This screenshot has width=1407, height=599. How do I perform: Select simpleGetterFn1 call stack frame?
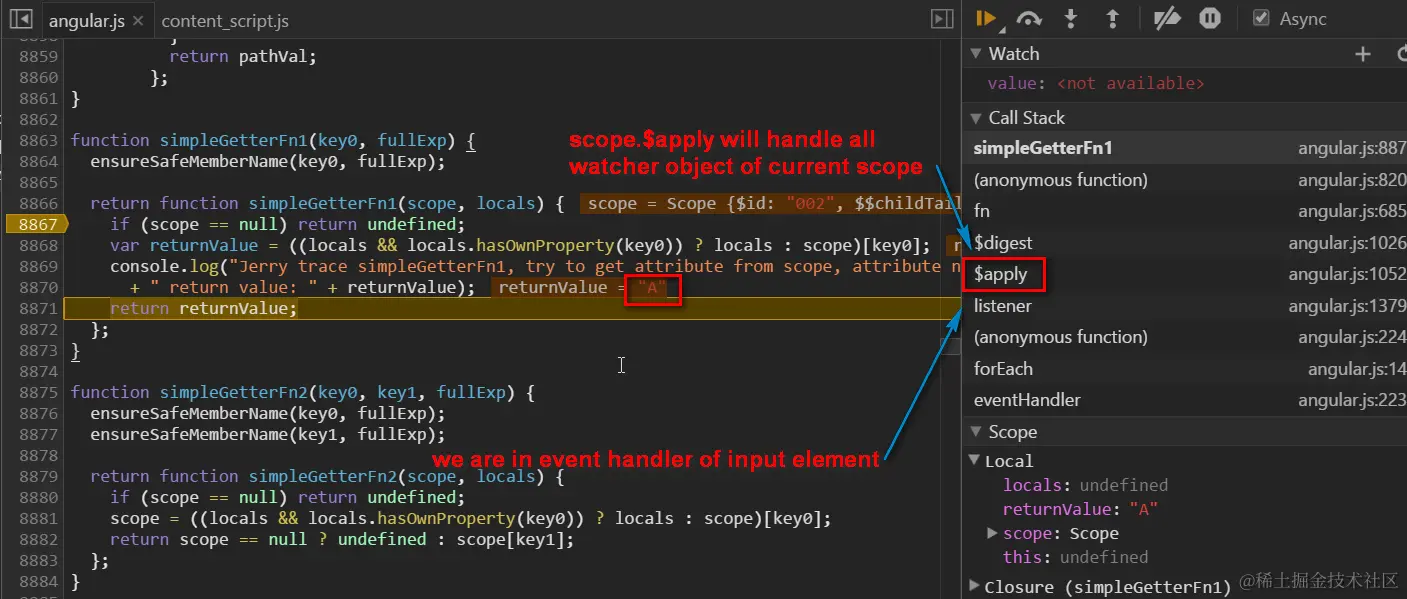(x=1184, y=148)
